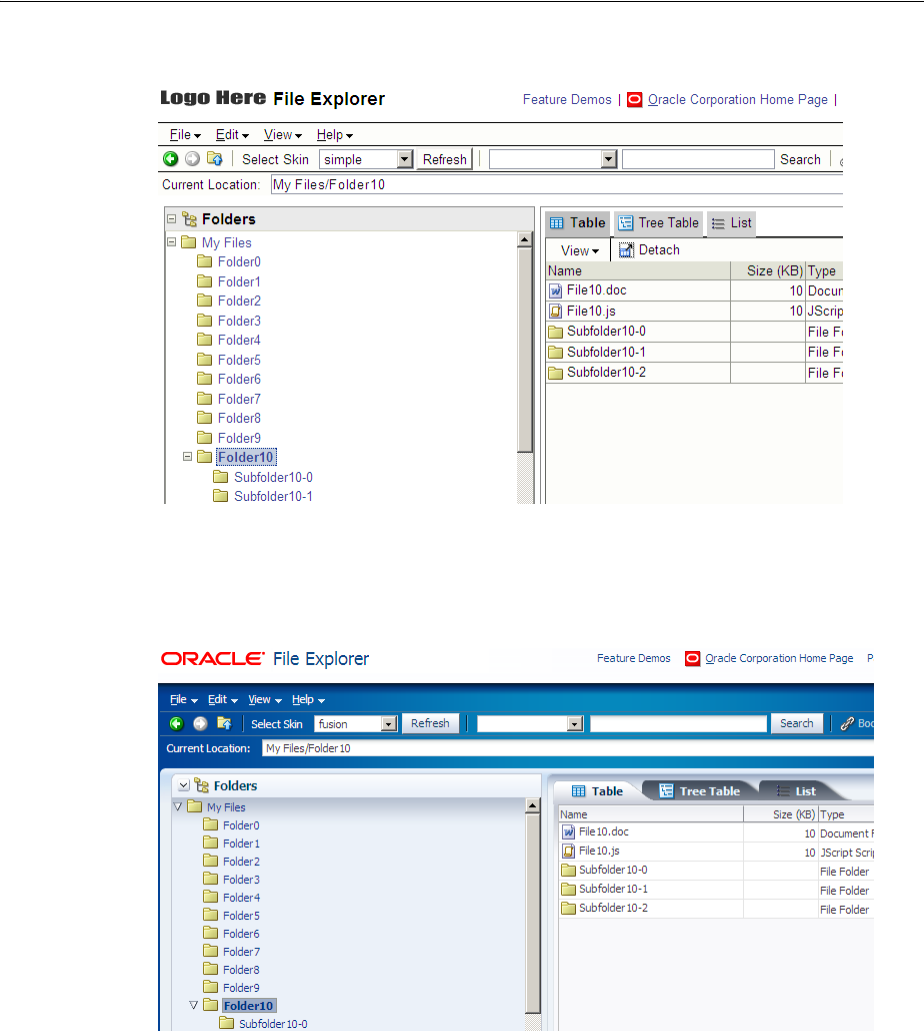The width and height of the screenshot is (924, 1031).
Task: Click Current Location field in fusion skin
Action: tap(568, 748)
